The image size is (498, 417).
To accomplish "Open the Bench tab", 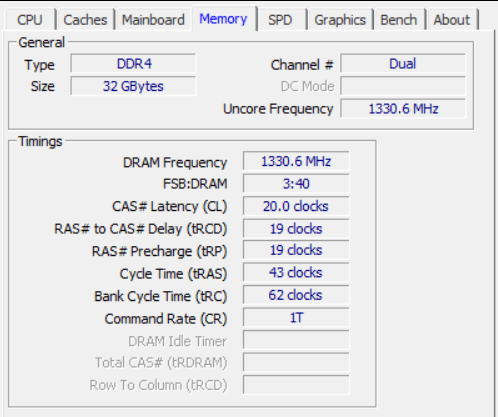I will point(399,20).
